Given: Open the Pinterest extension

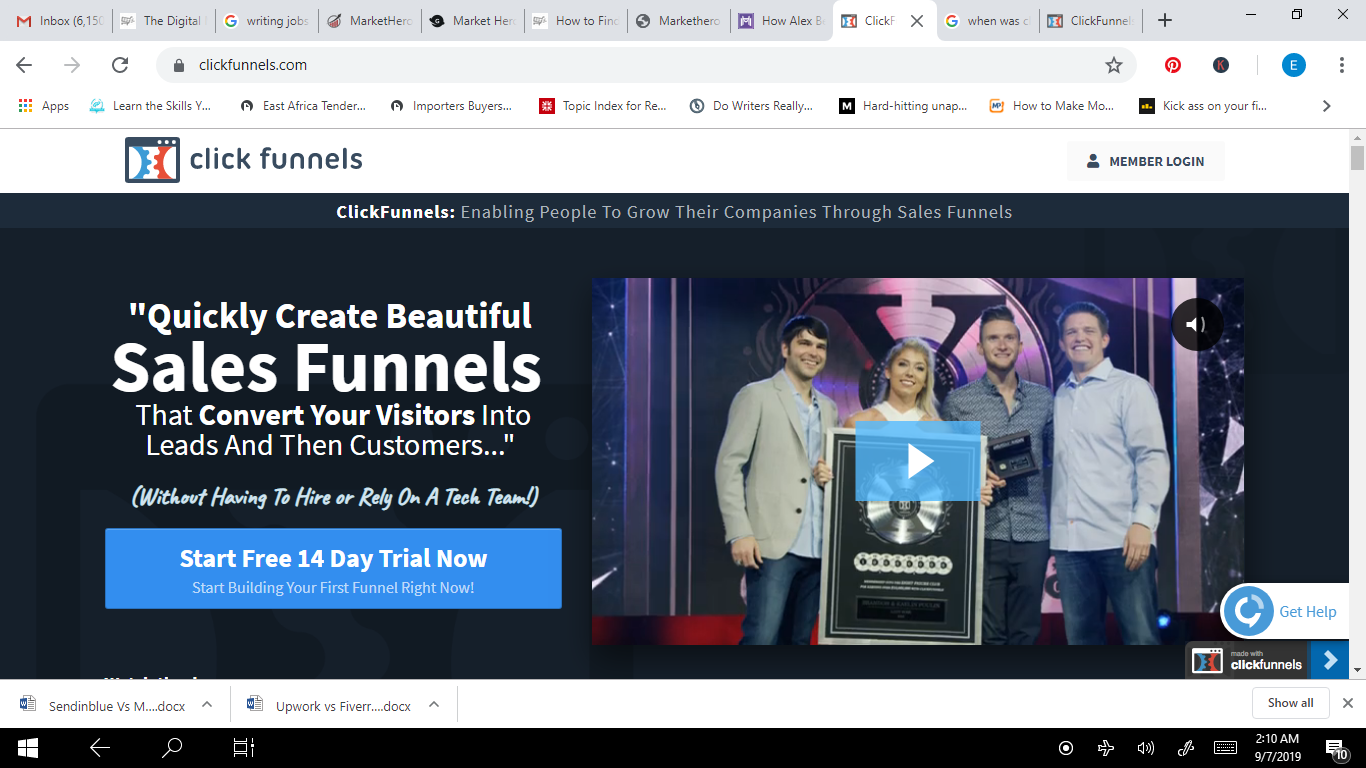Looking at the screenshot, I should [1173, 65].
